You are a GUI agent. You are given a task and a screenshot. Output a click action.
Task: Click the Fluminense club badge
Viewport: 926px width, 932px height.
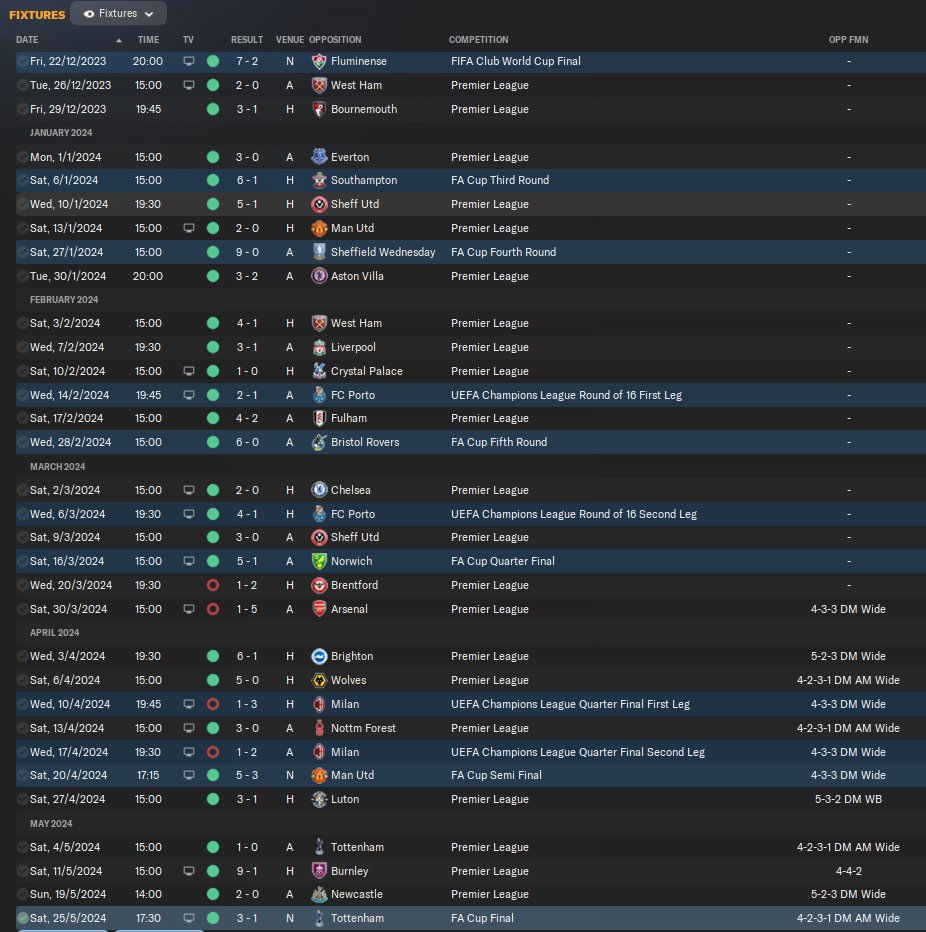(319, 61)
